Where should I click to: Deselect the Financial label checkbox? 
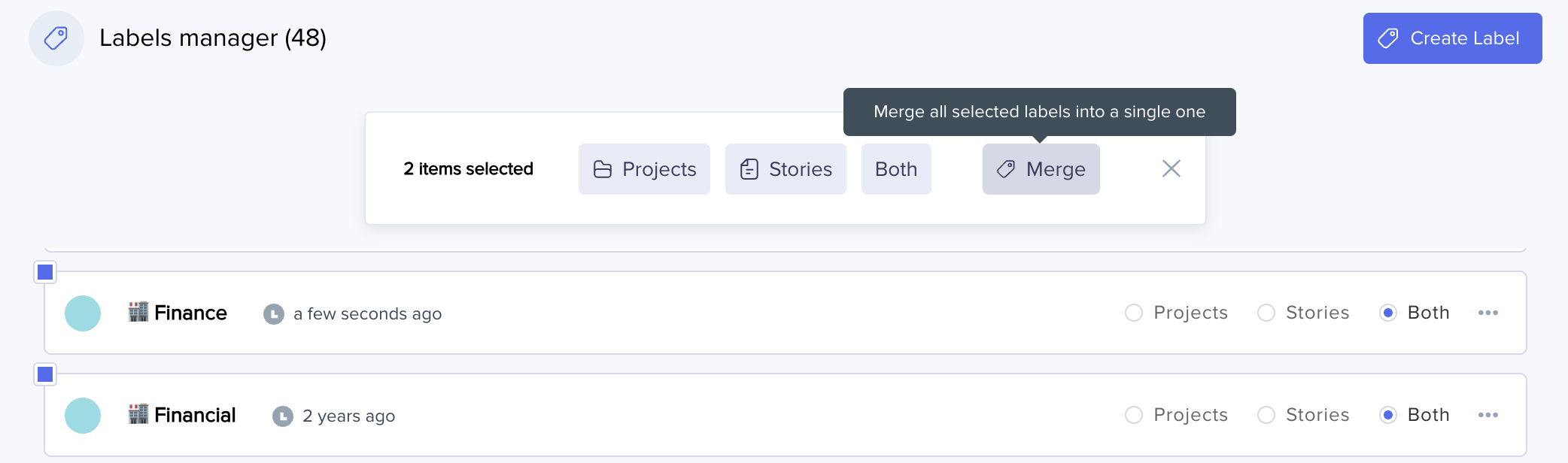pyautogui.click(x=45, y=374)
